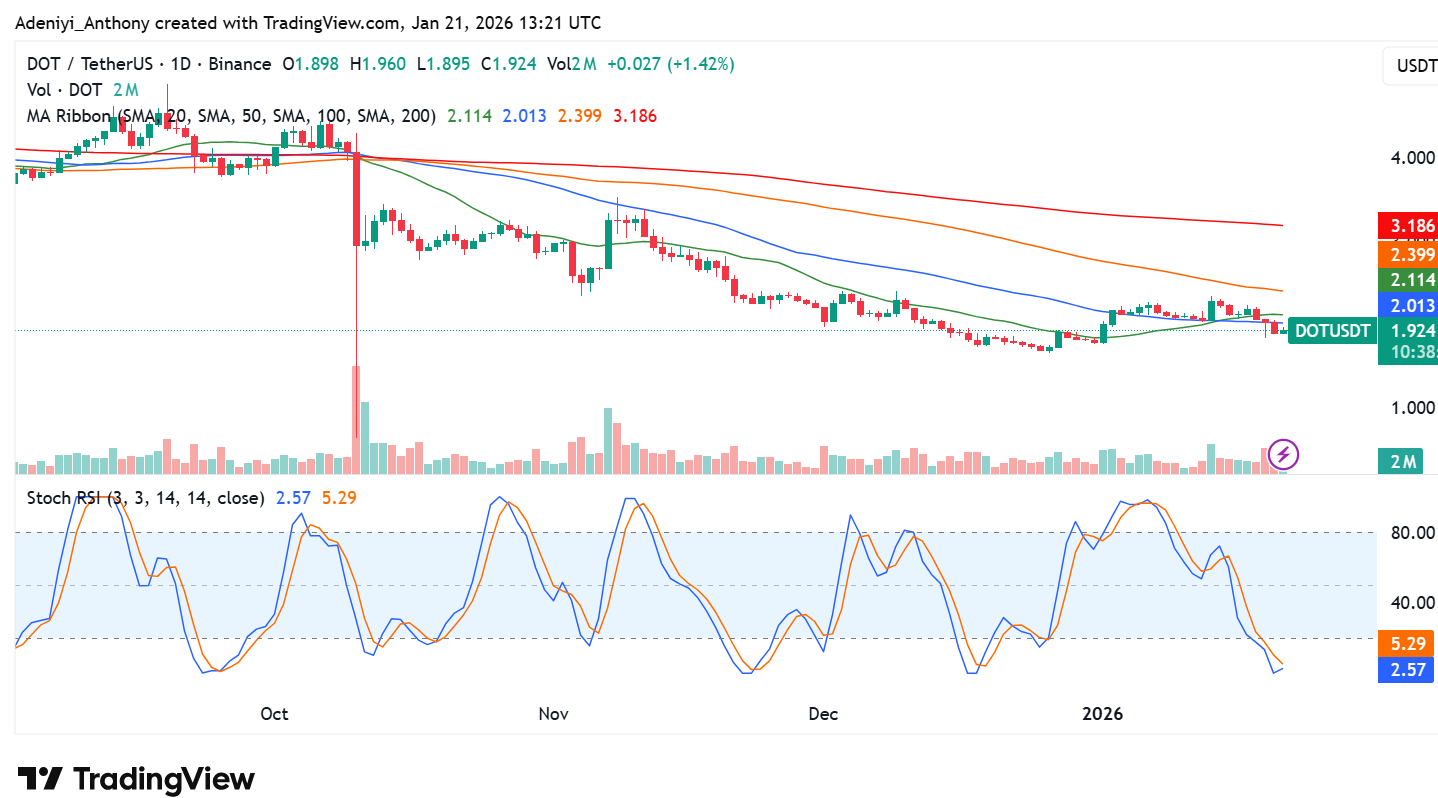
Task: Click the 1D interval label in title
Action: (x=181, y=64)
